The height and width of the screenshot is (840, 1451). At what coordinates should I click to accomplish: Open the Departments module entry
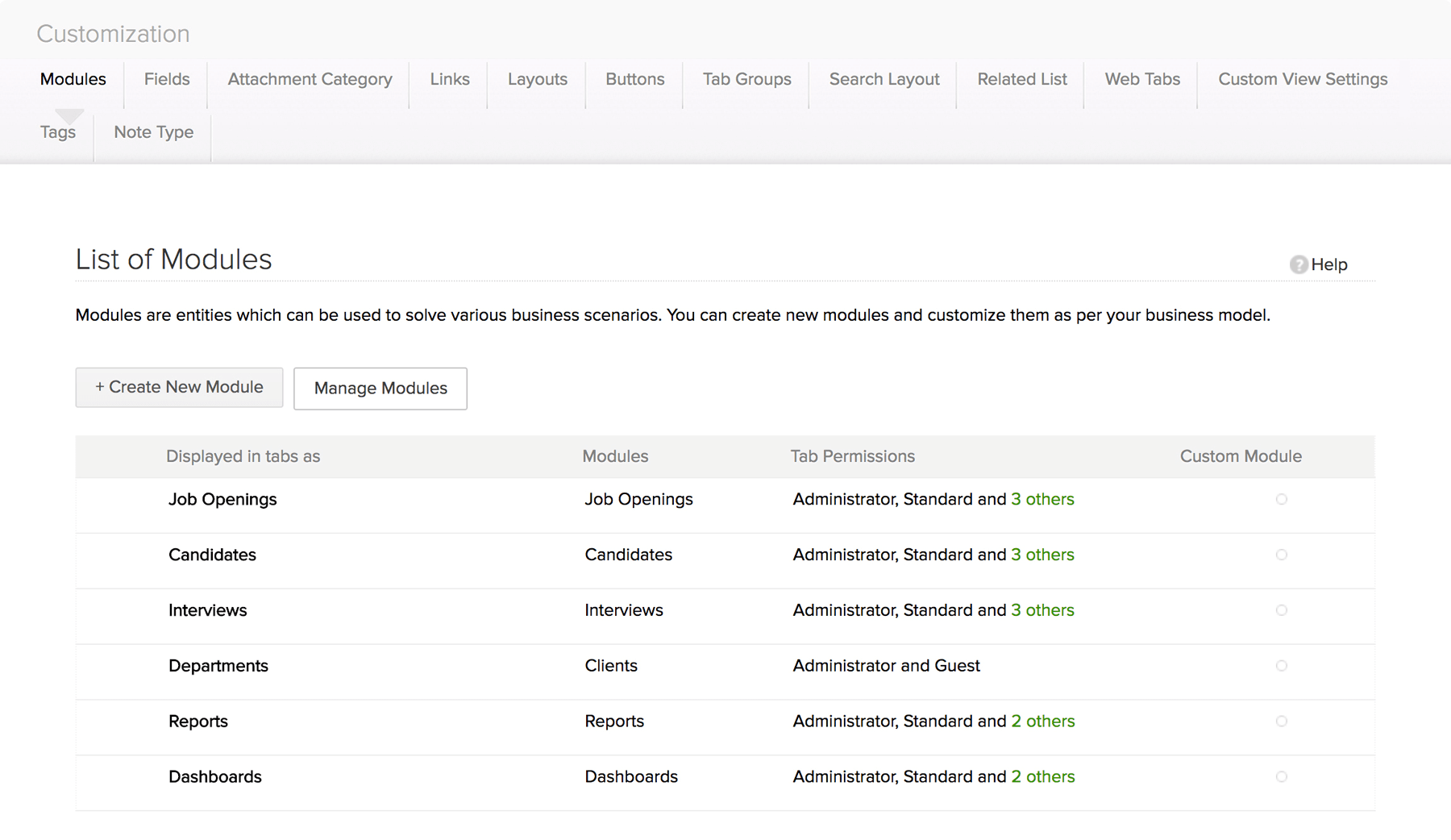click(x=218, y=666)
